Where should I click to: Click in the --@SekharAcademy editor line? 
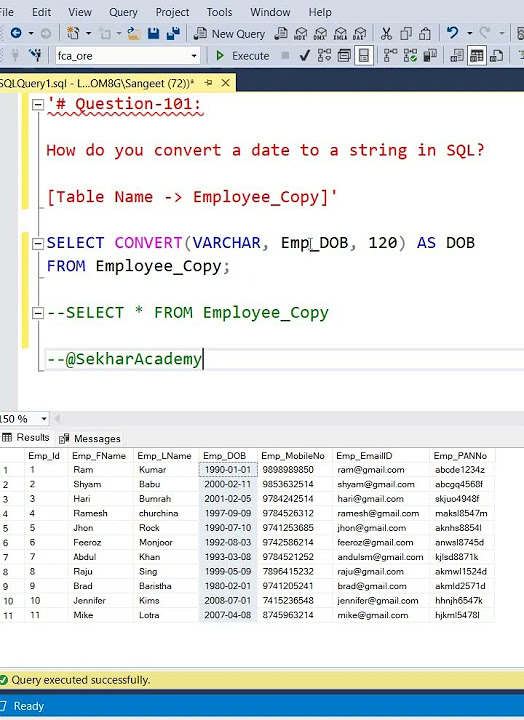coord(284,359)
